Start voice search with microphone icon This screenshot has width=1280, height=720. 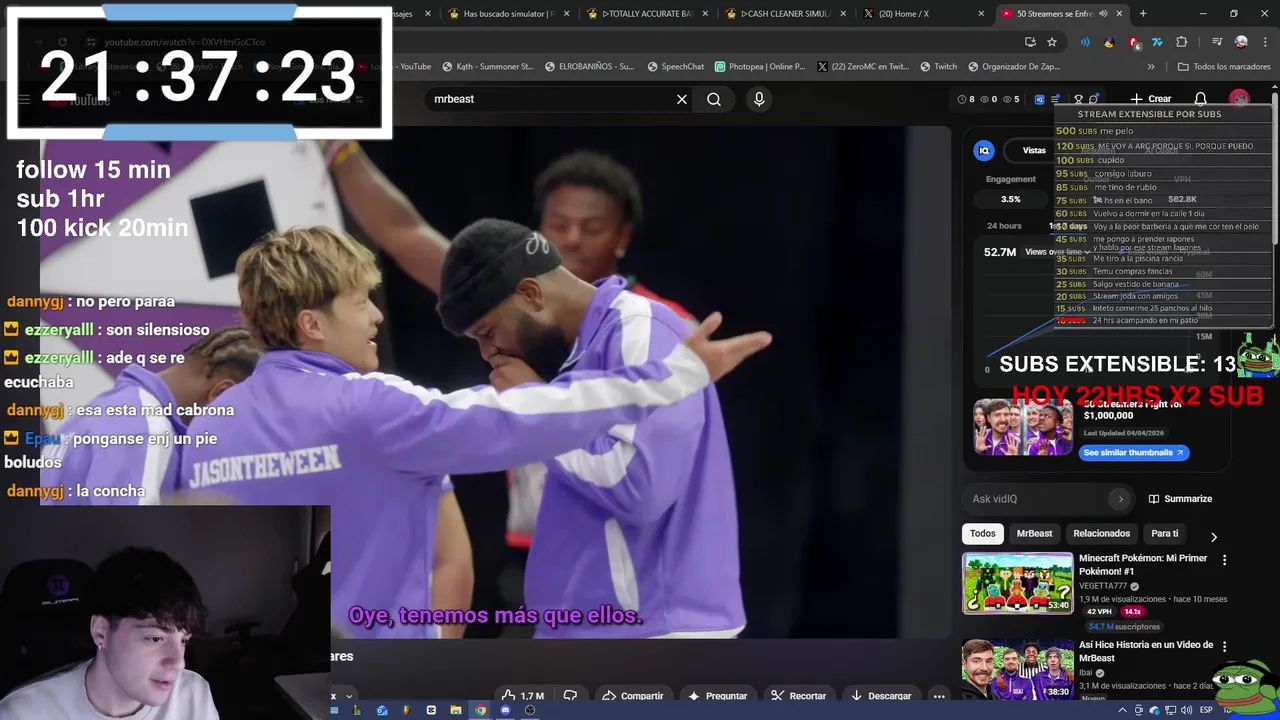[759, 99]
